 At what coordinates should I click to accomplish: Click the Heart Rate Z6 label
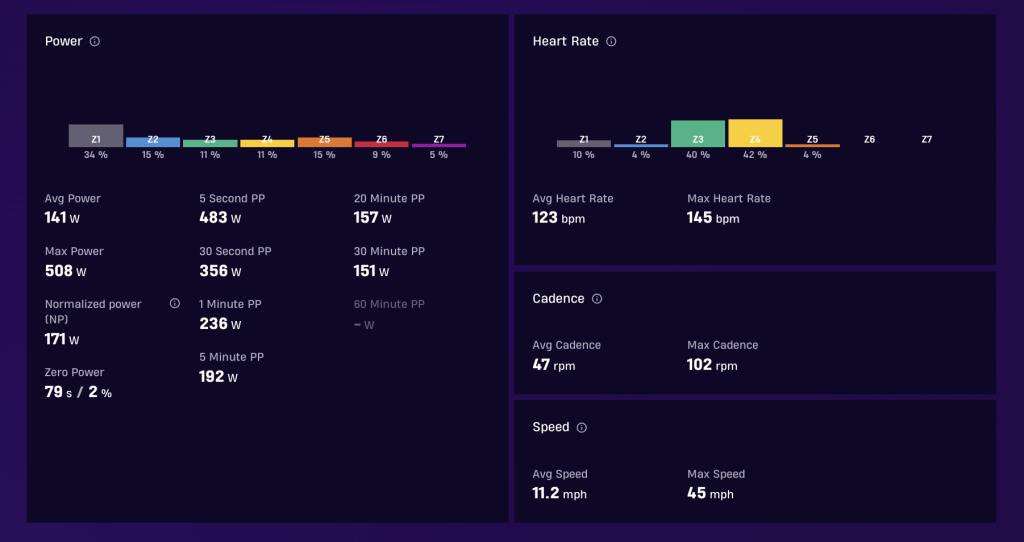[869, 139]
